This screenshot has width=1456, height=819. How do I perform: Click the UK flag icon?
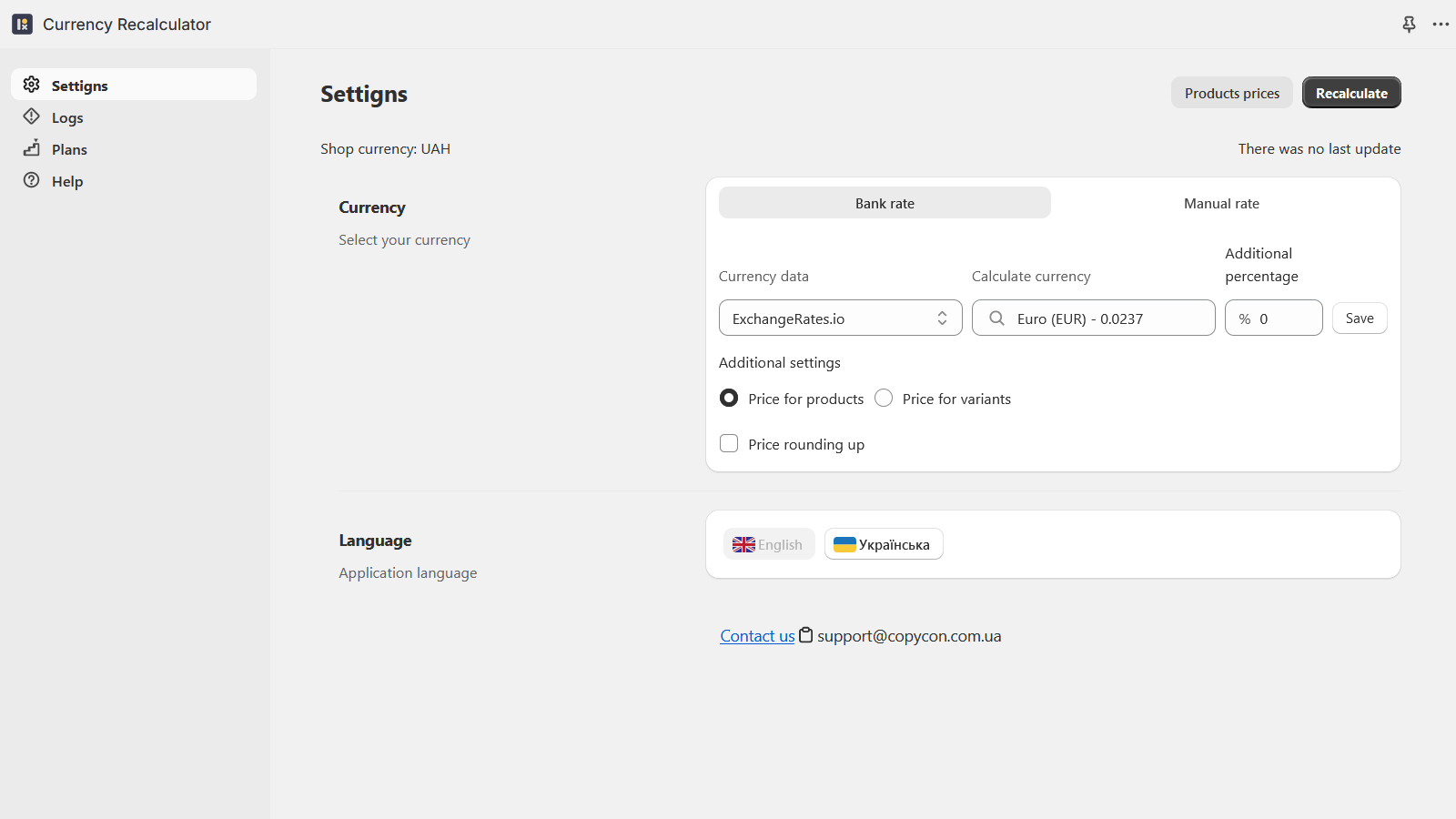(x=743, y=544)
